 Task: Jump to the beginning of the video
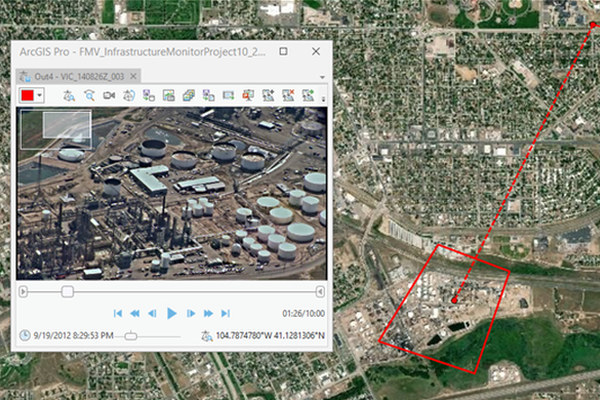pos(118,313)
